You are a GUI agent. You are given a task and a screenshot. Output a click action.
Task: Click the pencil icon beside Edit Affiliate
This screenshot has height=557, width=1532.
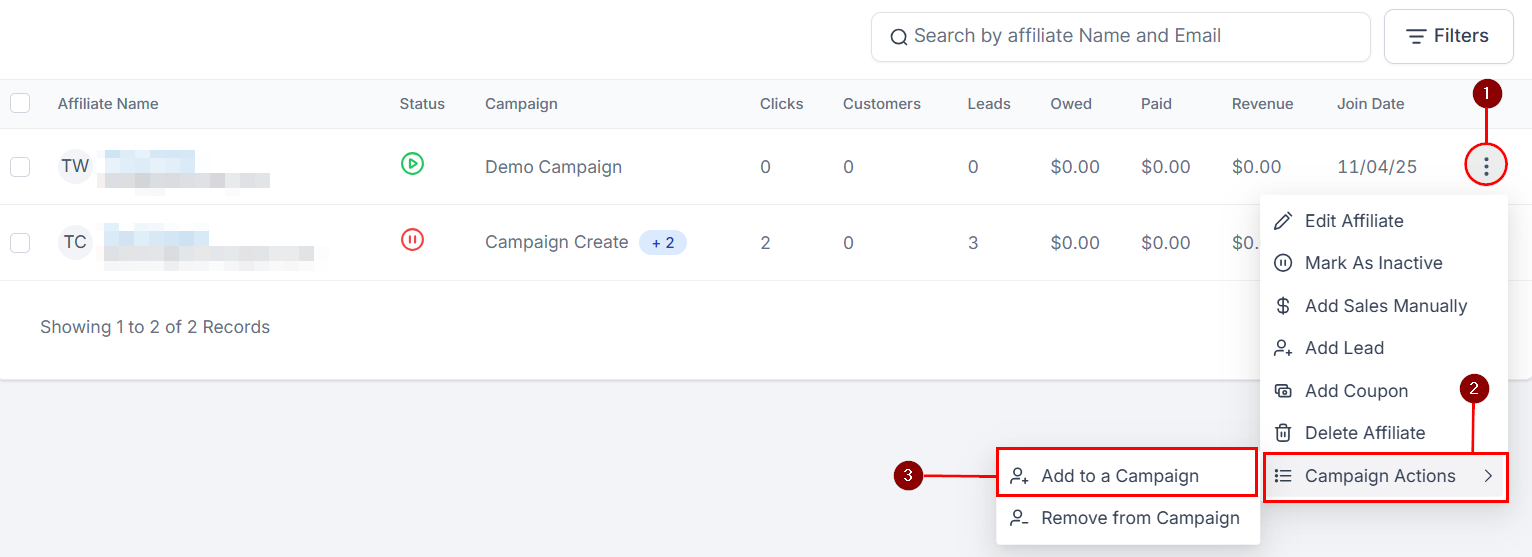click(1282, 221)
